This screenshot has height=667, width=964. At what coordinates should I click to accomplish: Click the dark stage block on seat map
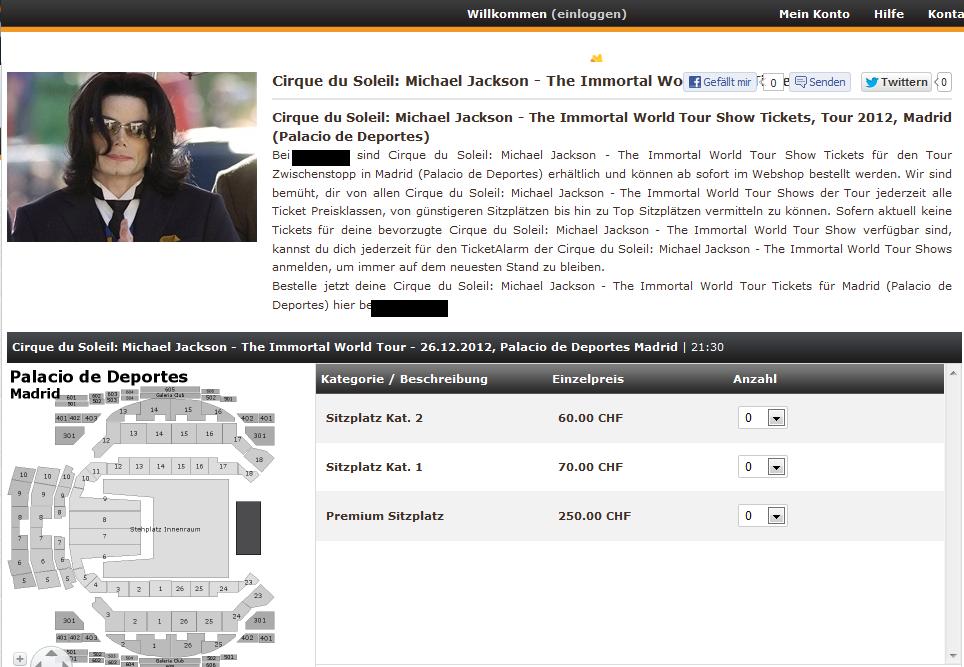coord(248,527)
